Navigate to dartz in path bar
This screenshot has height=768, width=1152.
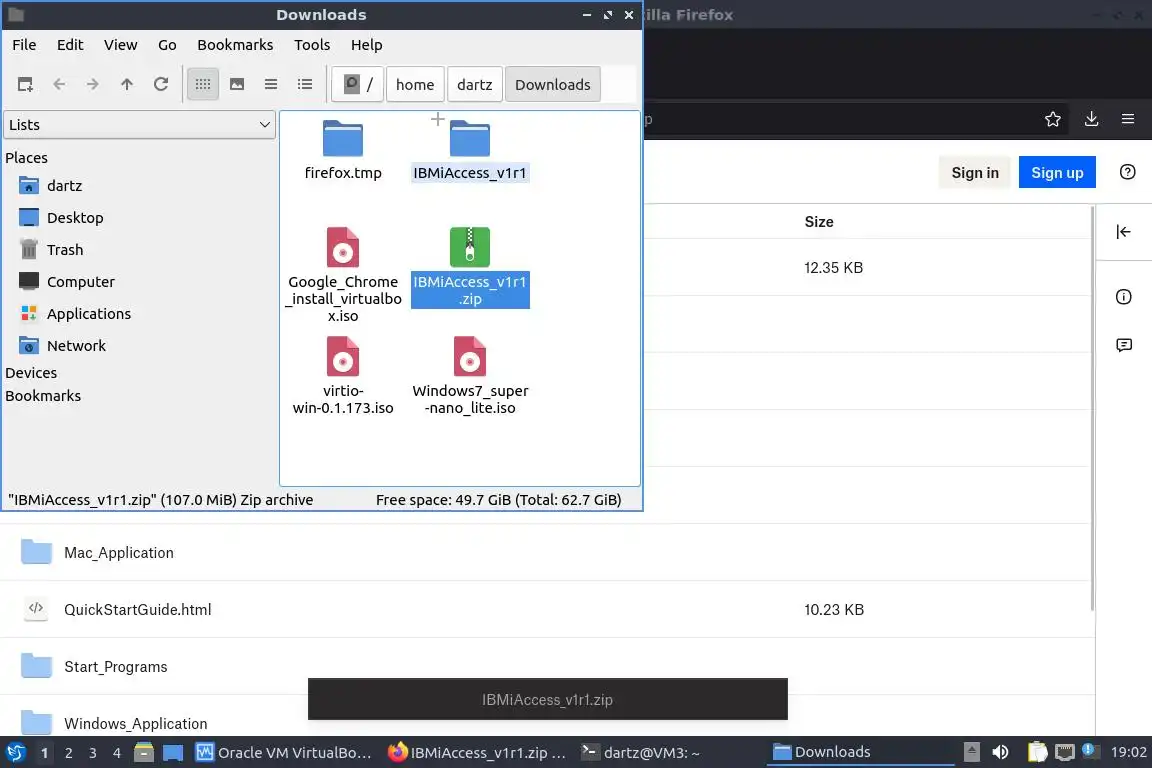475,85
